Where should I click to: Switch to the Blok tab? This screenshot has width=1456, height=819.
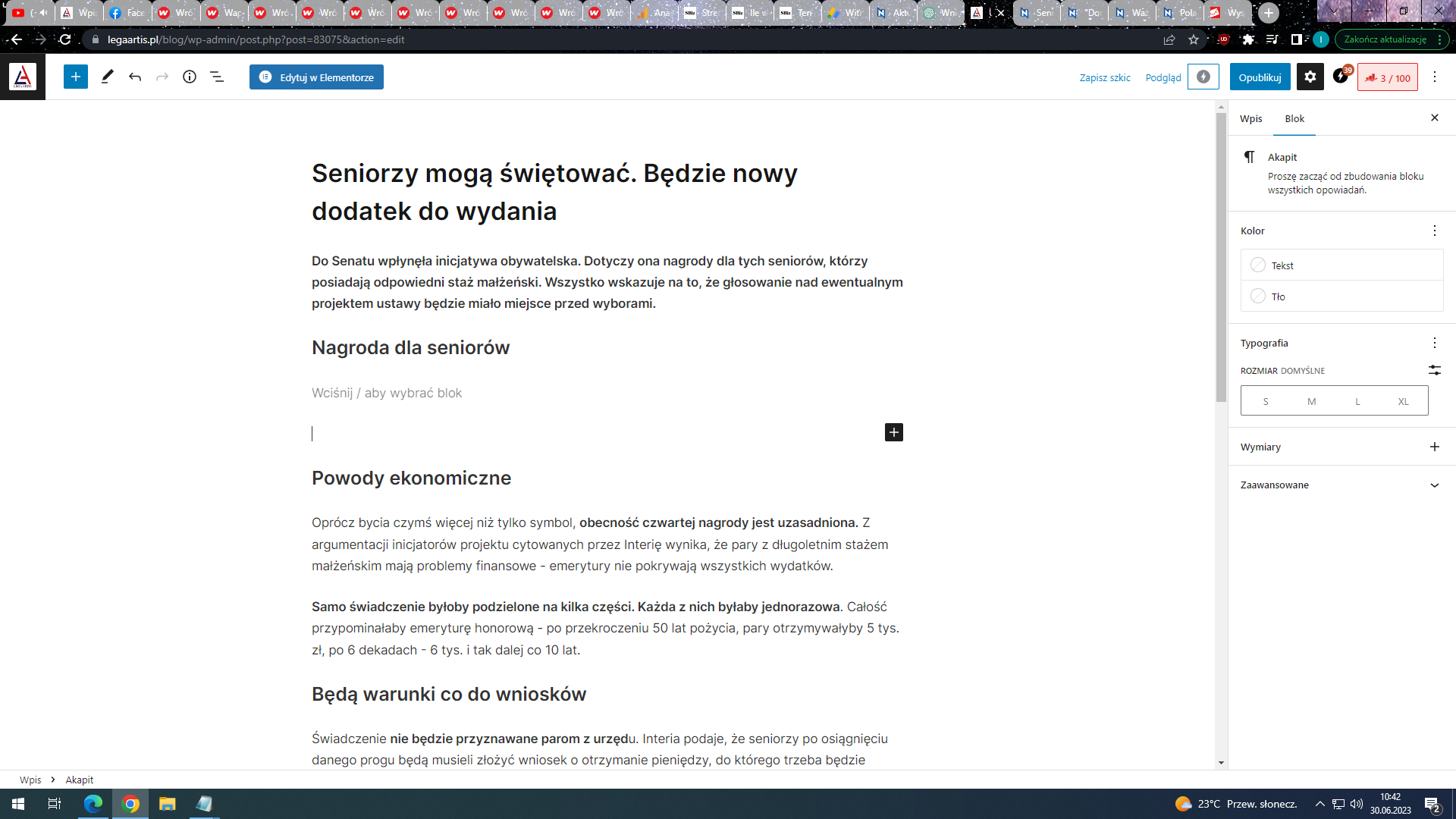pyautogui.click(x=1294, y=118)
